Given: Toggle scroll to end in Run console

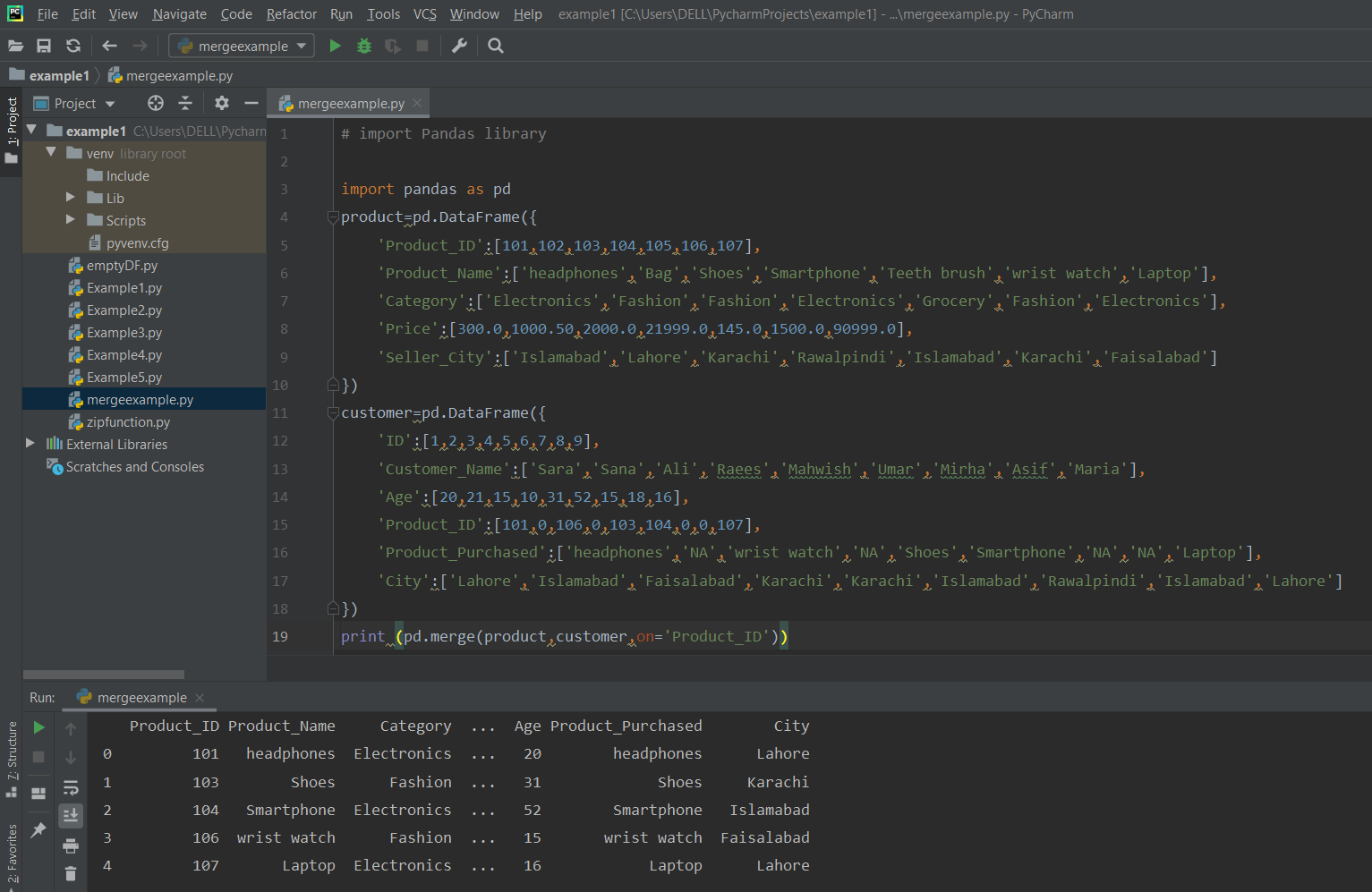Looking at the screenshot, I should [x=71, y=816].
